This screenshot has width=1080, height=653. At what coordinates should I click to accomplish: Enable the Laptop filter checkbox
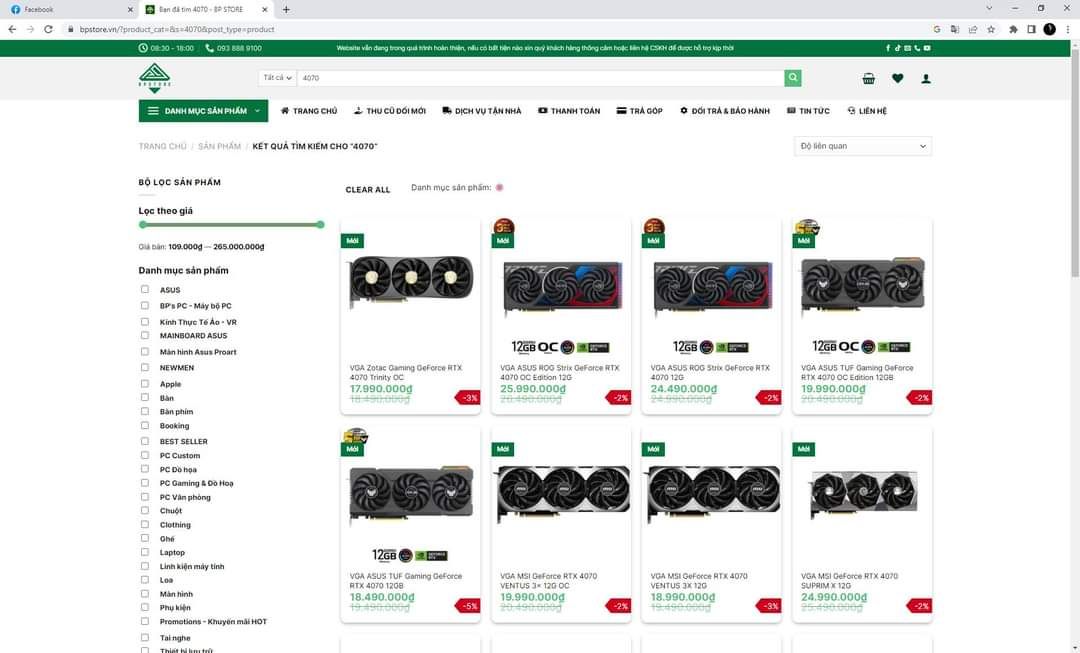click(145, 552)
